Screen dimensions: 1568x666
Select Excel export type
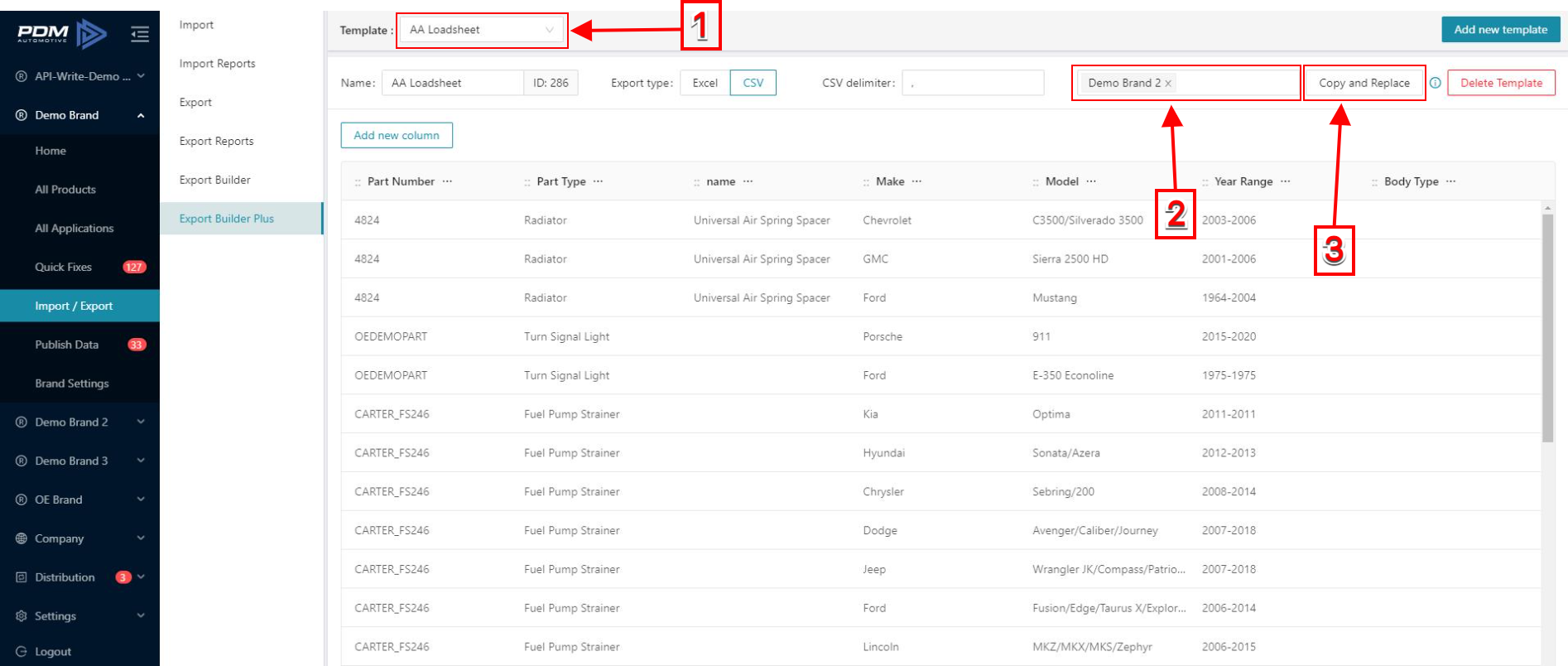705,83
